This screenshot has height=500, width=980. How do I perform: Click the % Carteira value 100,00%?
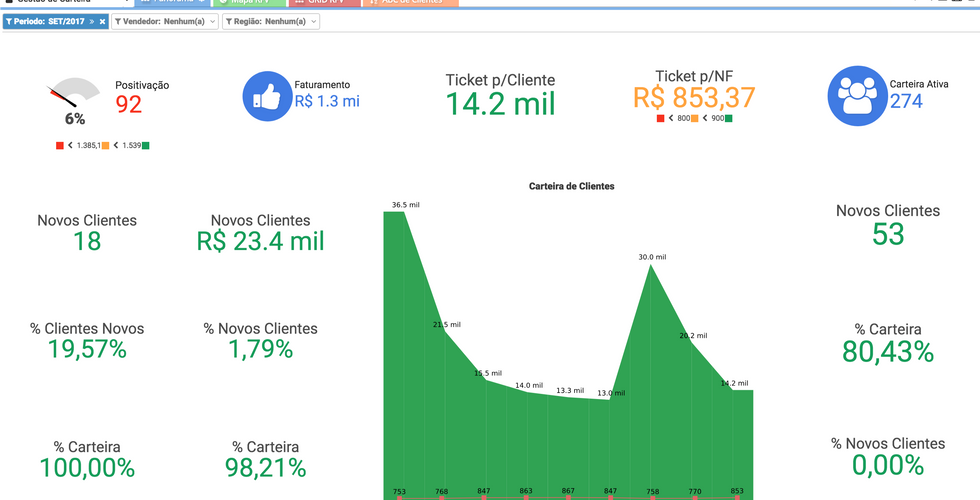[87, 468]
